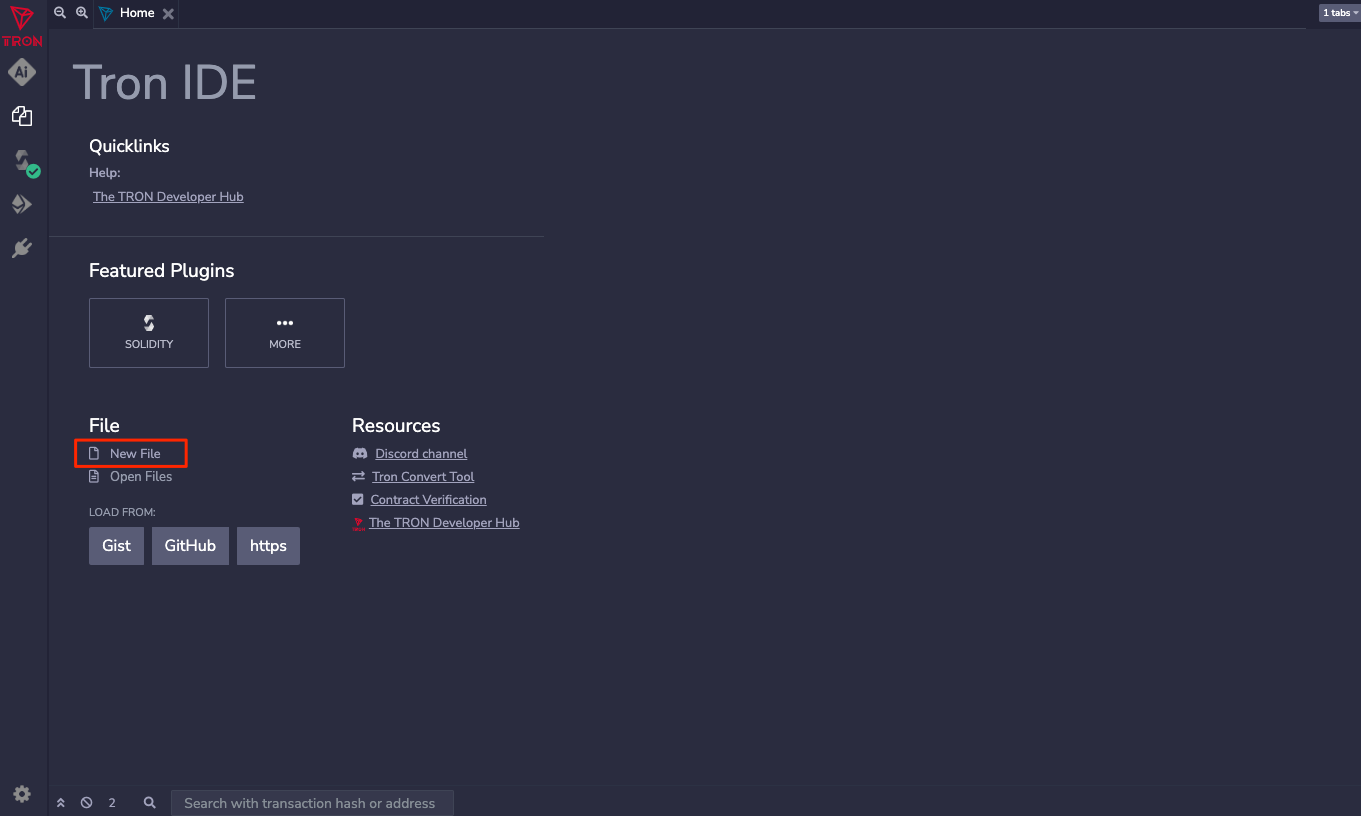Create a New File
Viewport: 1361px width, 816px height.
(135, 454)
